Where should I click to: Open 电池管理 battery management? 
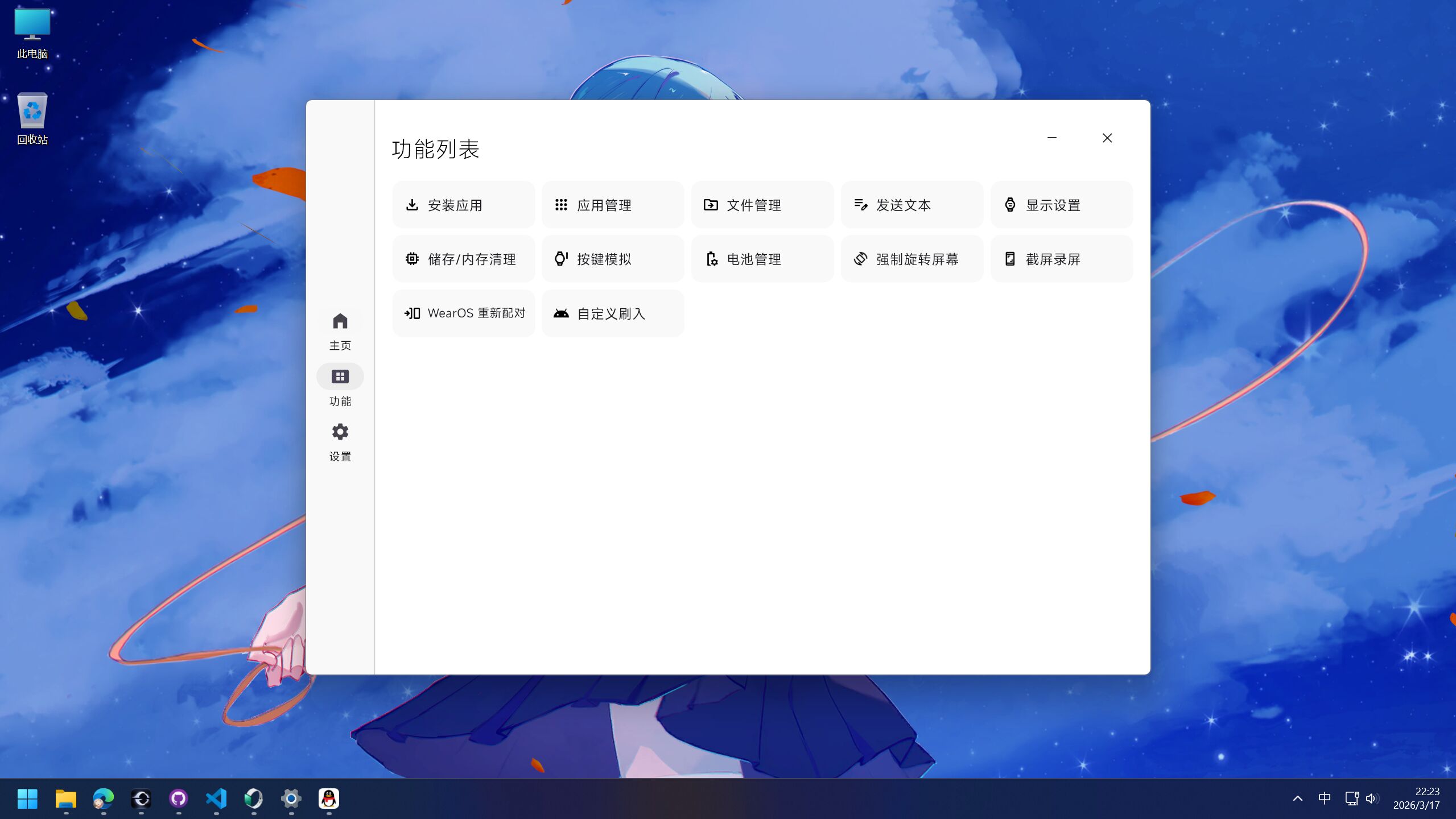click(x=762, y=259)
